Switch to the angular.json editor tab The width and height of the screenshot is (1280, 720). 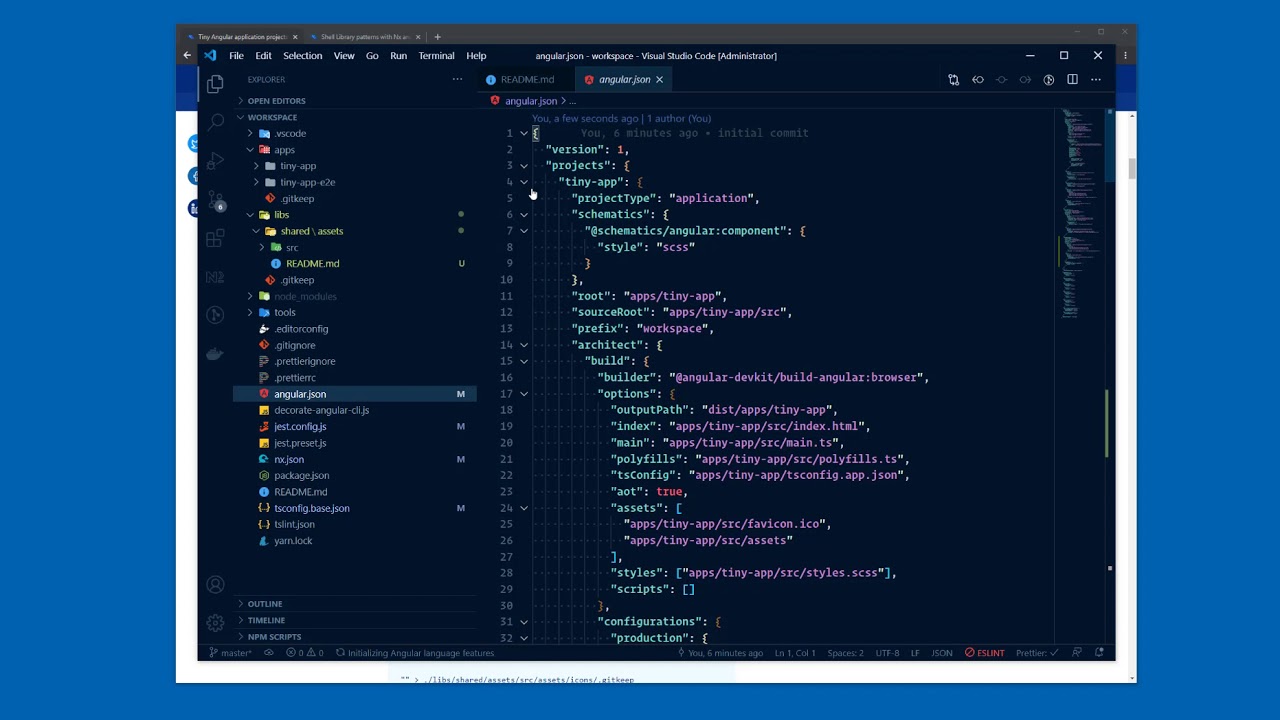[x=624, y=80]
